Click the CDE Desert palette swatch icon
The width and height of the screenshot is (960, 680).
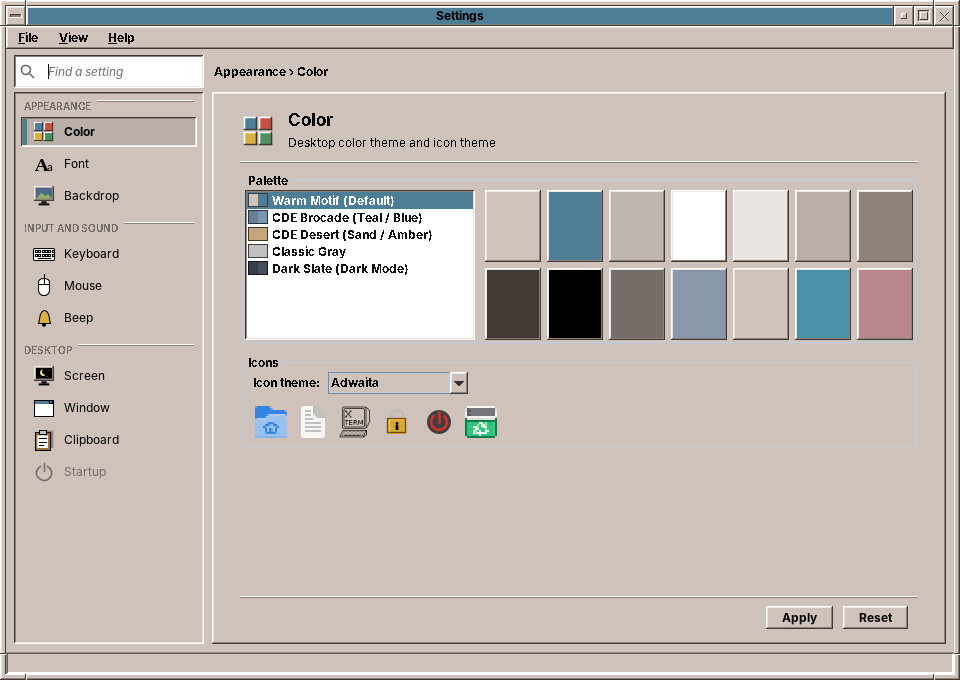258,234
